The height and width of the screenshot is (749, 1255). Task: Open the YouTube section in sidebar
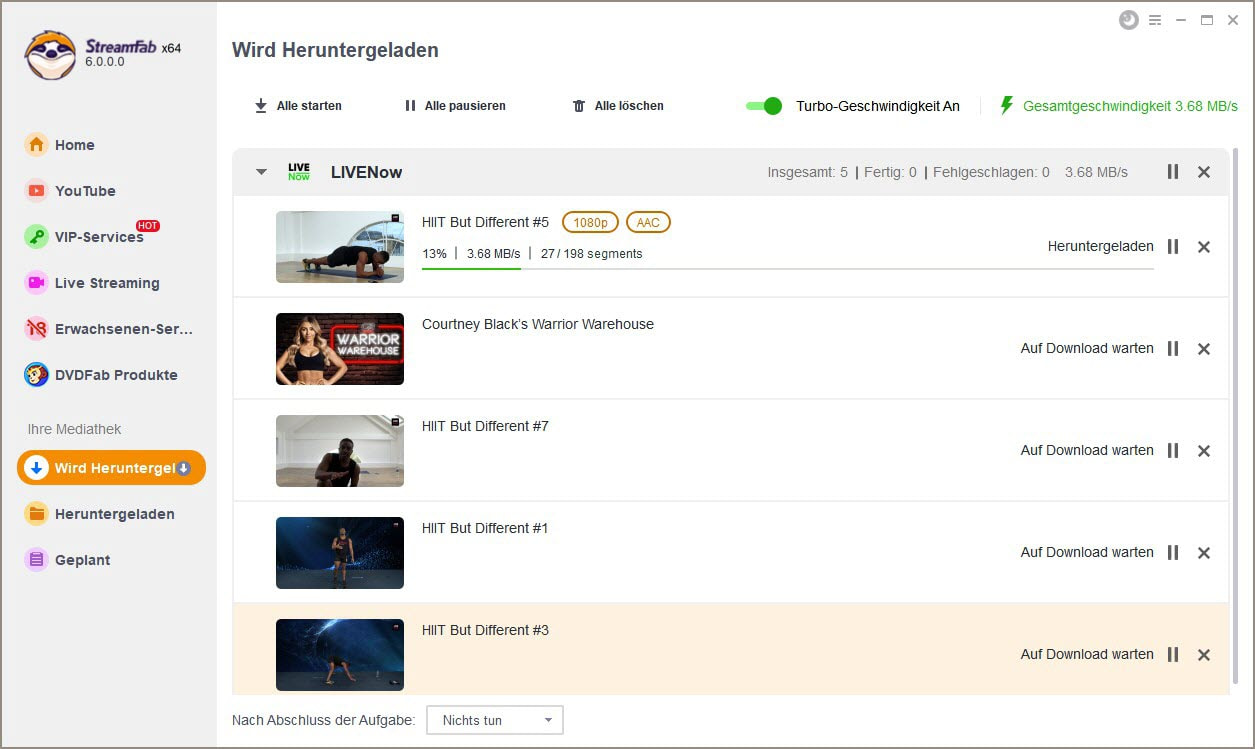85,191
